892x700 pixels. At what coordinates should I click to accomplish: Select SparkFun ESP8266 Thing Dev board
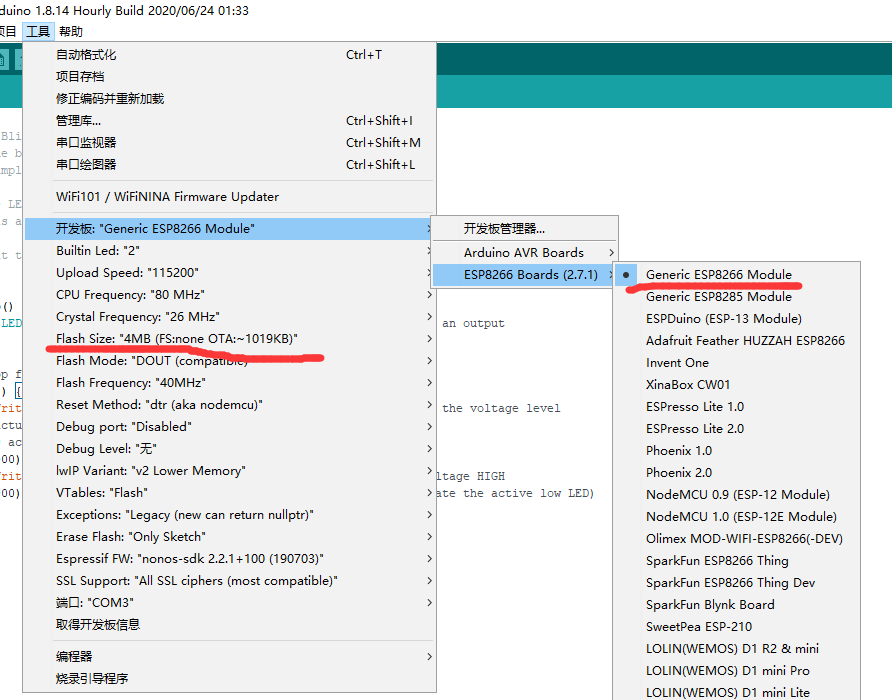(x=737, y=583)
